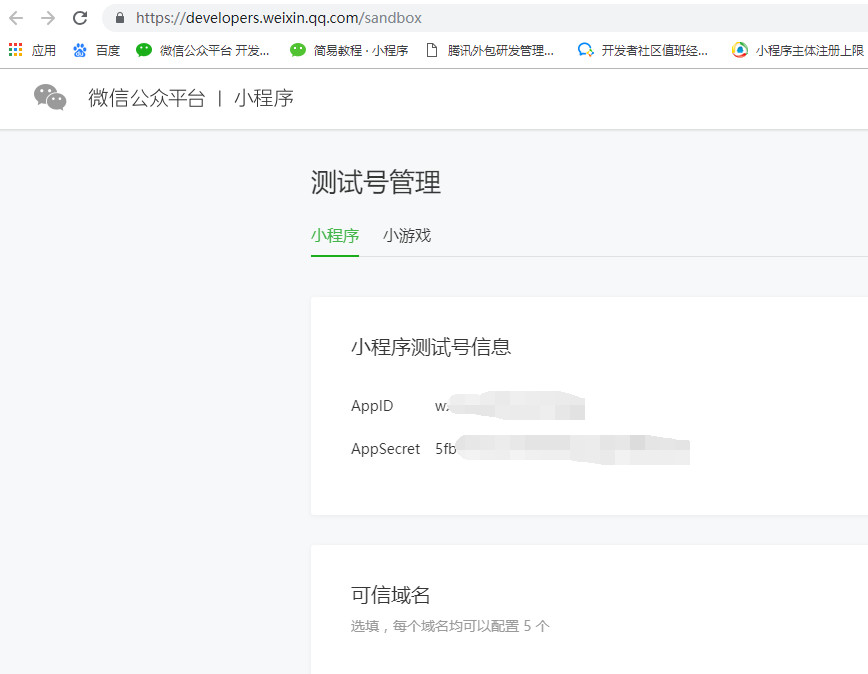
Task: Click the chat icon before 开发者社区值班经
Action: tap(586, 50)
